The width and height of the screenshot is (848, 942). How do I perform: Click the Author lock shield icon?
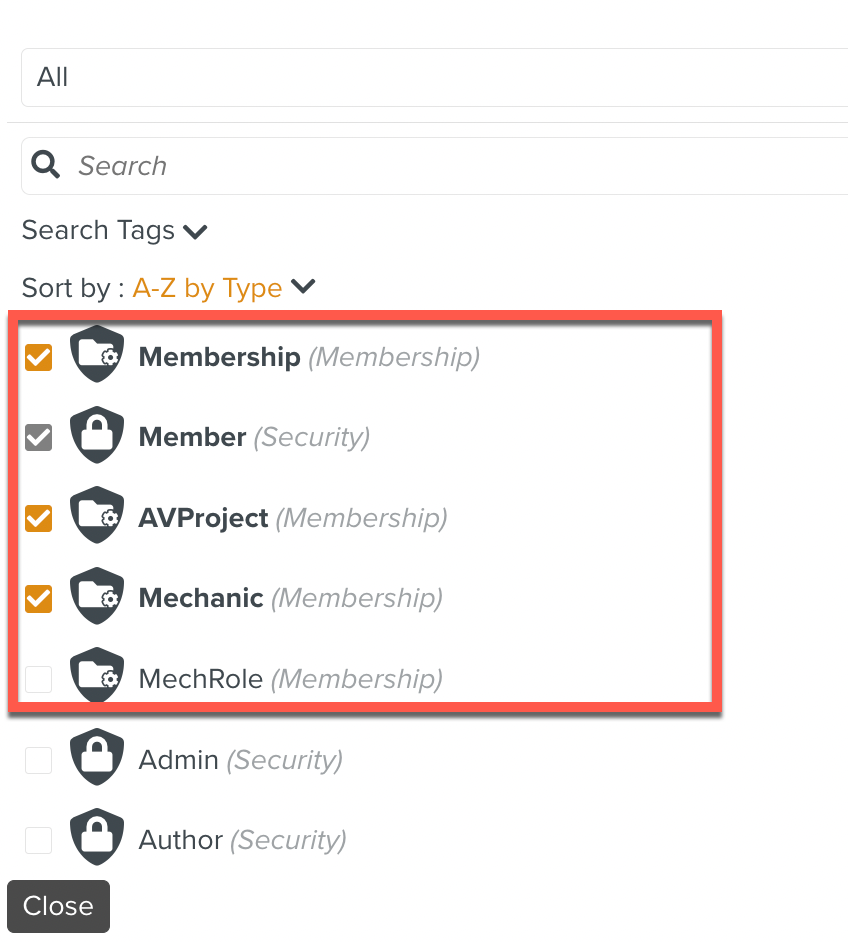pyautogui.click(x=97, y=839)
